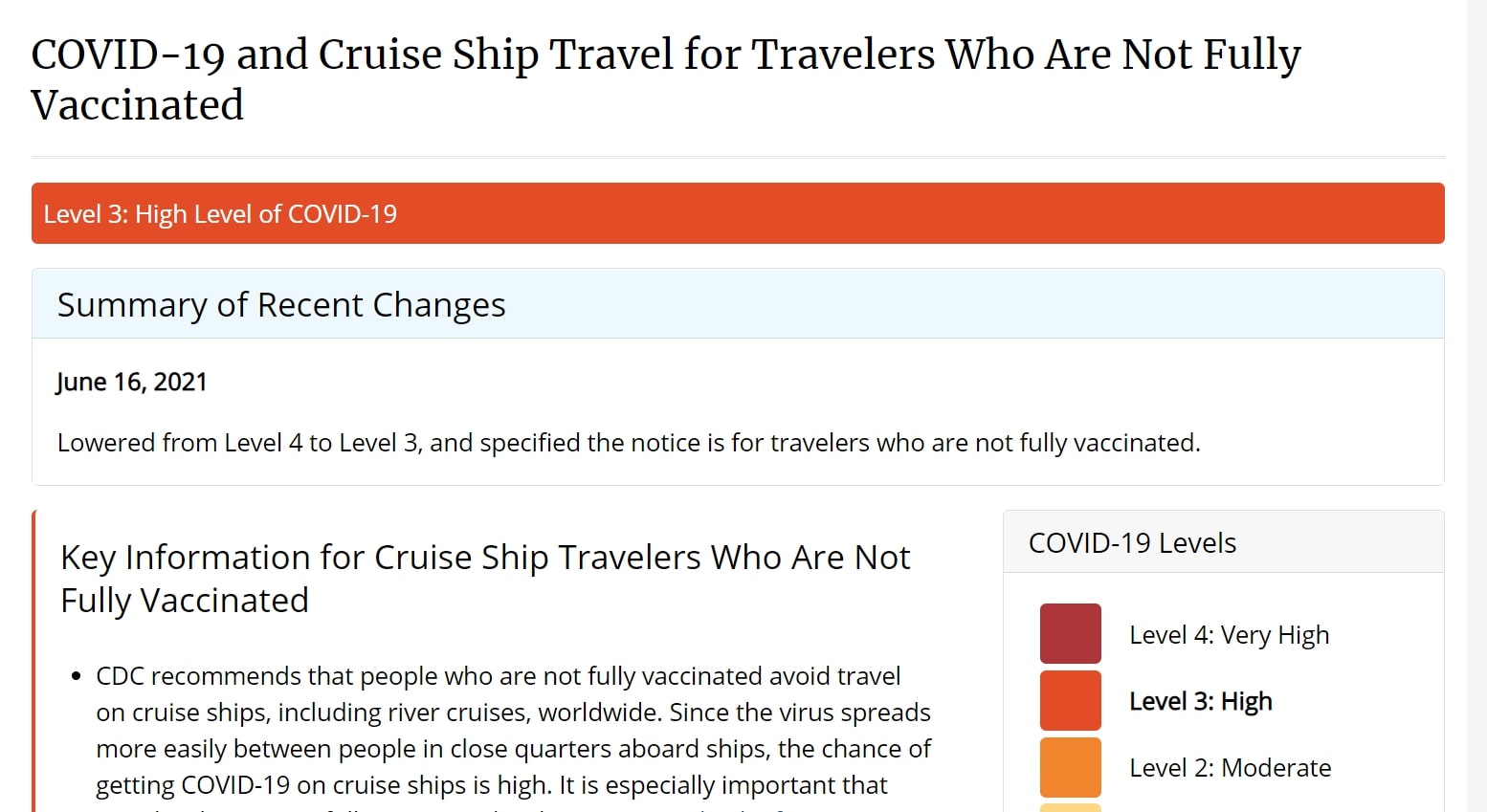Click the Level 3 High Level of COVID-19 banner
The image size is (1487, 812).
[x=738, y=213]
